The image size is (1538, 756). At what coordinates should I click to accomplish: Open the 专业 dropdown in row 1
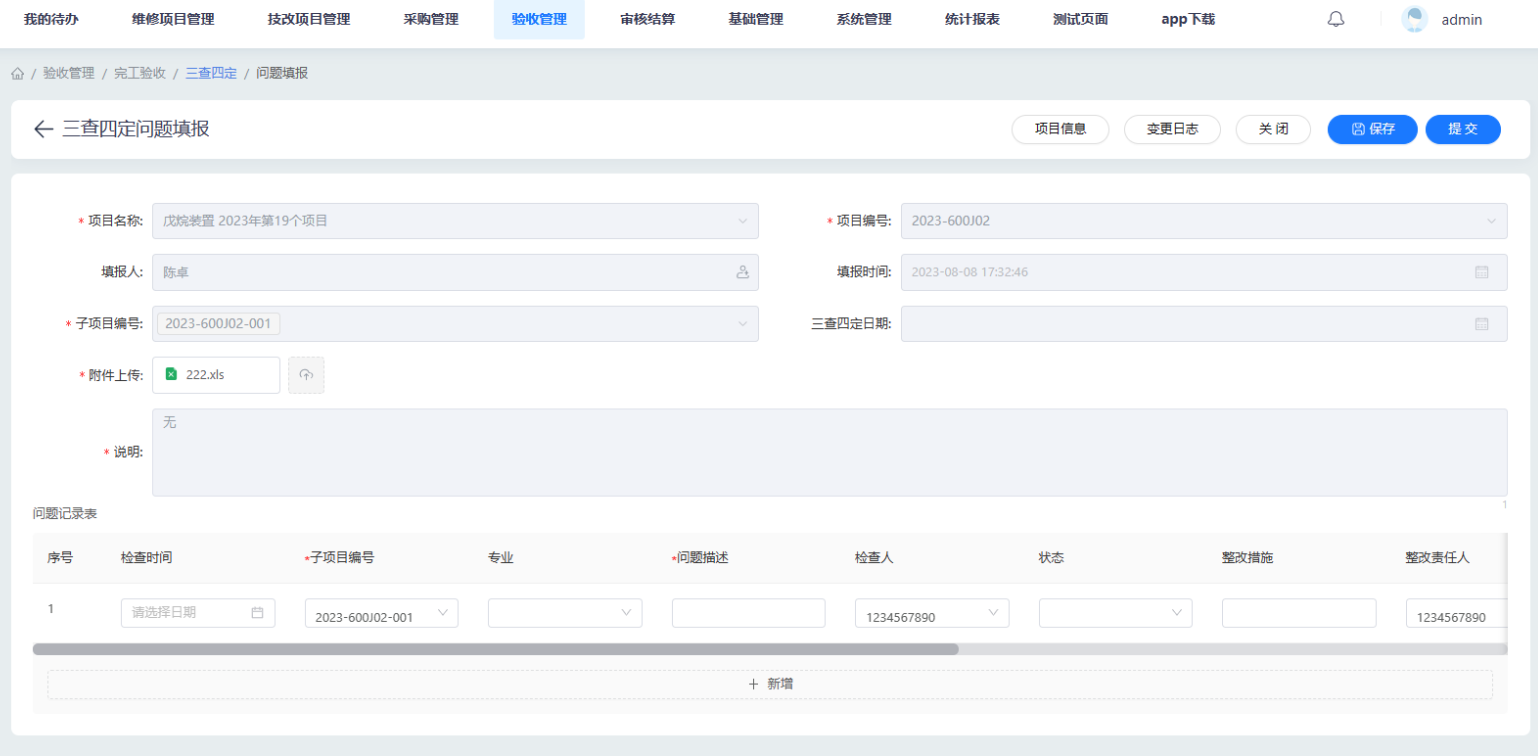565,613
